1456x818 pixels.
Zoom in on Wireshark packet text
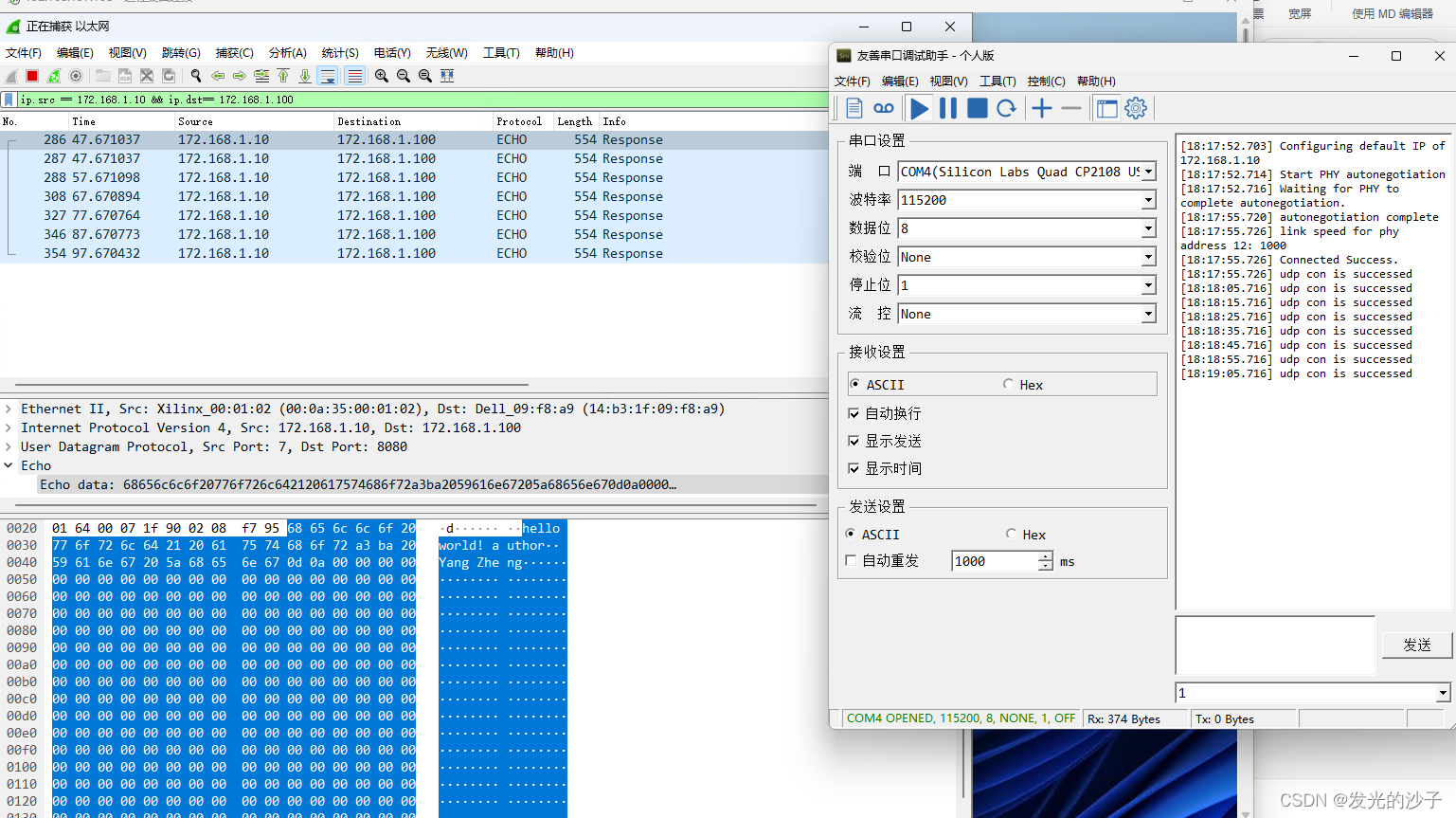point(382,76)
